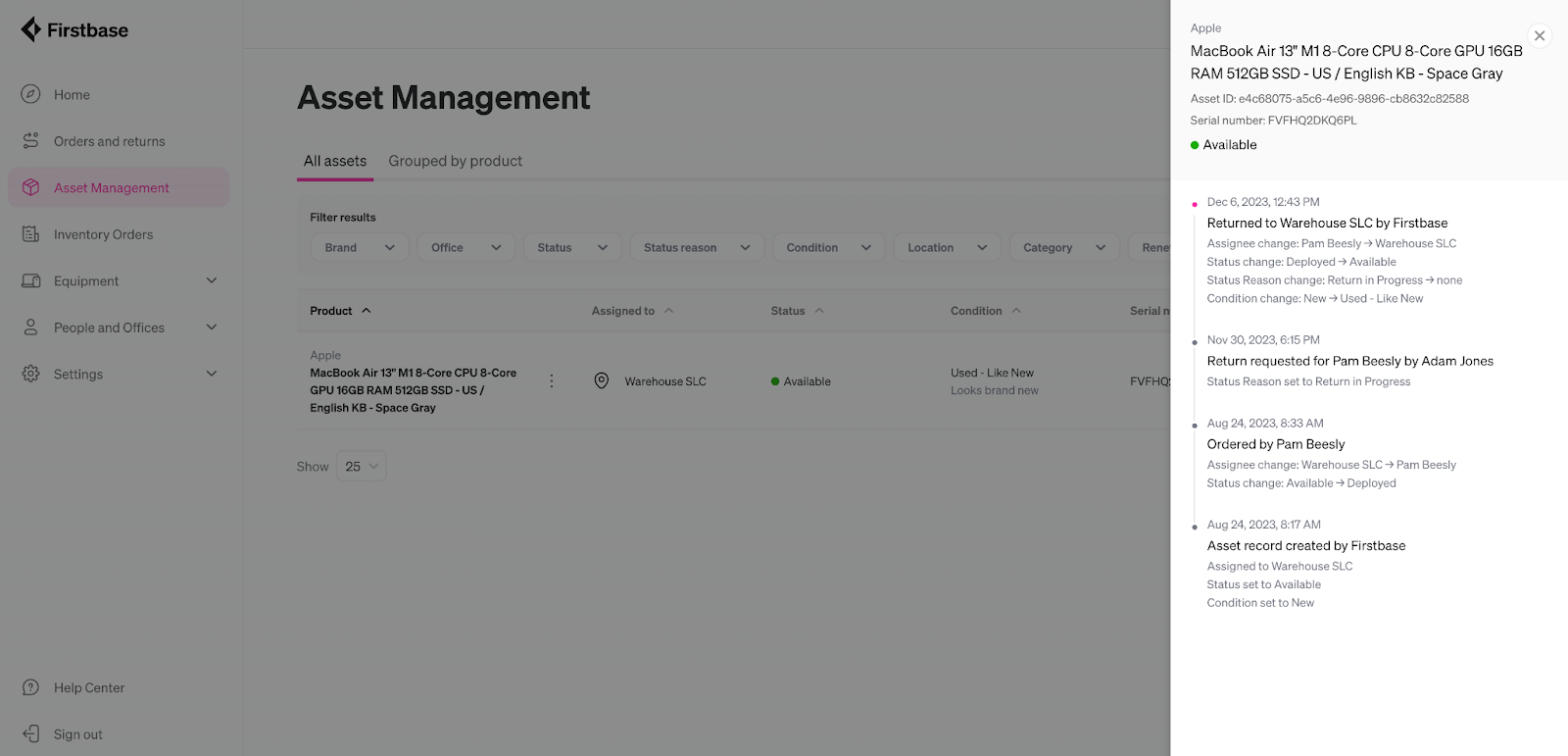
Task: Click the Assigned to column header
Action: (622, 311)
